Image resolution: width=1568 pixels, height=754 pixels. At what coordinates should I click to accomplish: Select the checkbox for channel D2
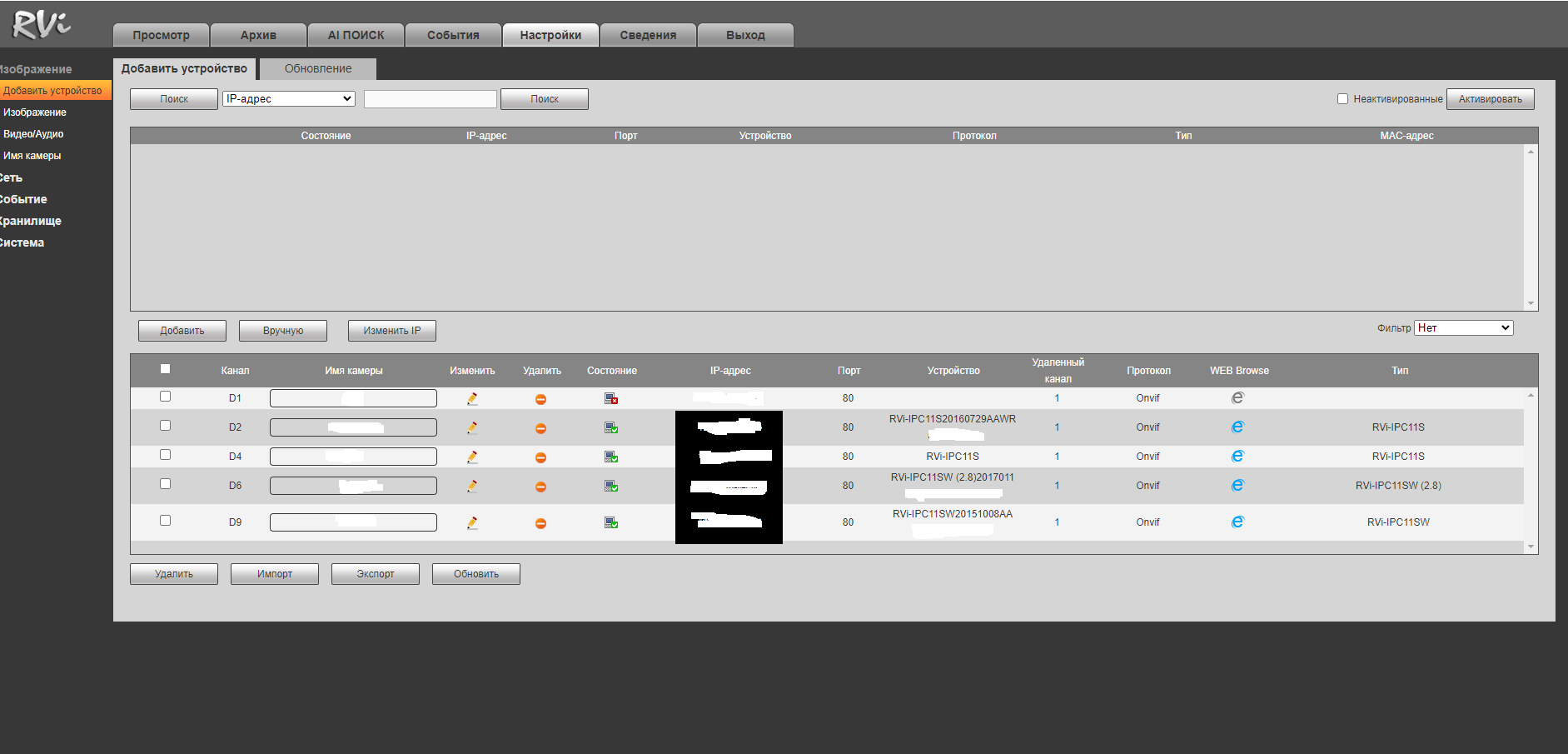[x=165, y=426]
